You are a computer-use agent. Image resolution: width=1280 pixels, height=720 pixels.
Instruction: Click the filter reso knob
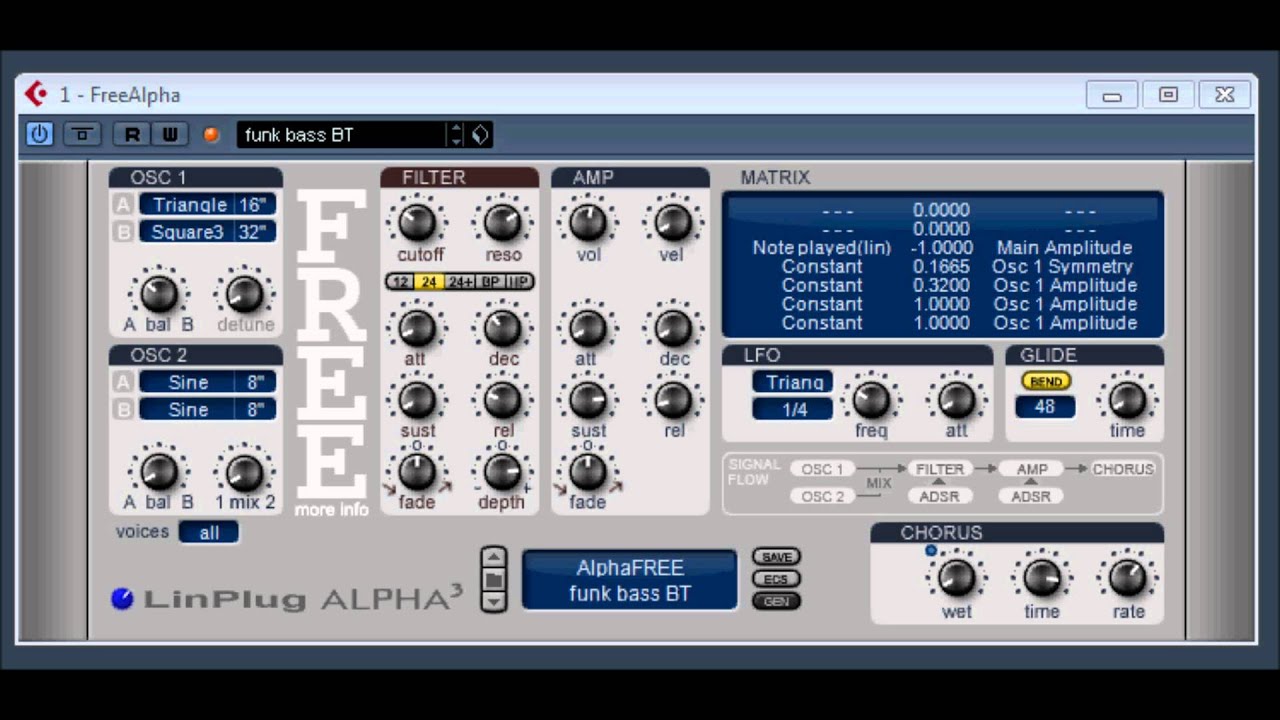point(503,223)
